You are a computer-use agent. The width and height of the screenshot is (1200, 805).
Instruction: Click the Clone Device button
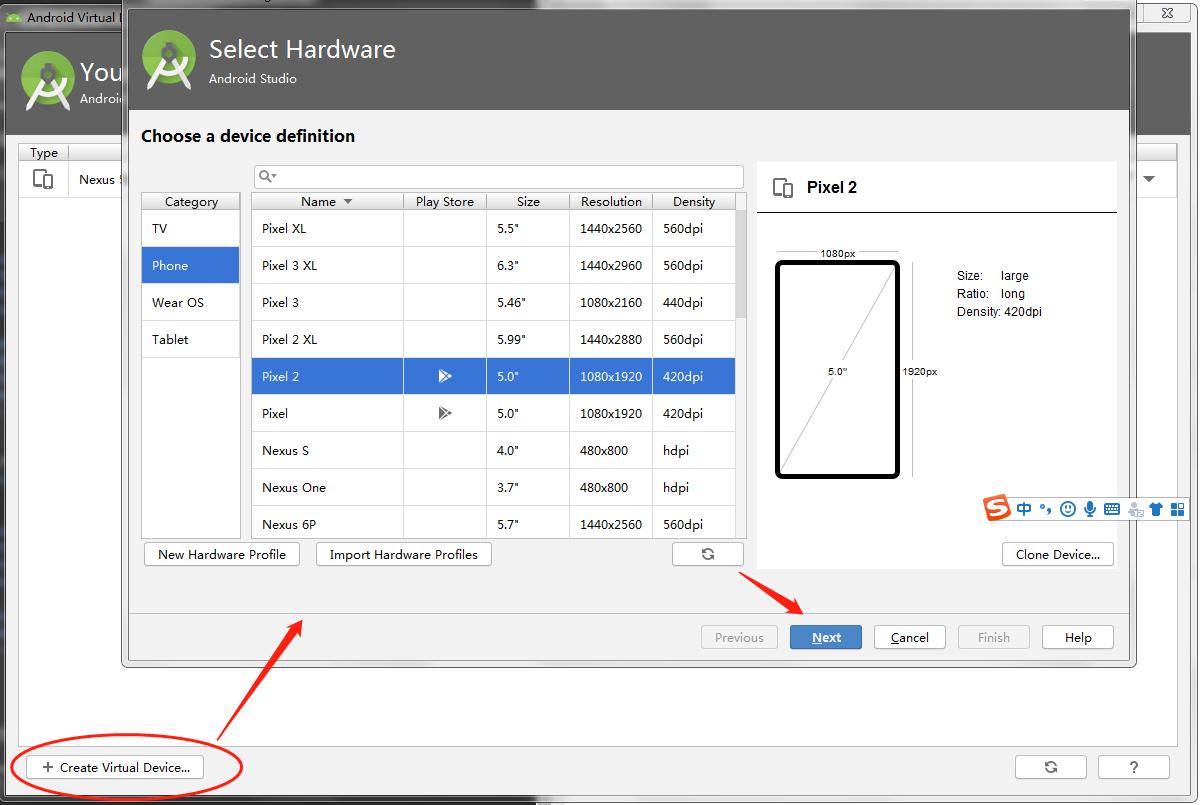coord(1057,554)
